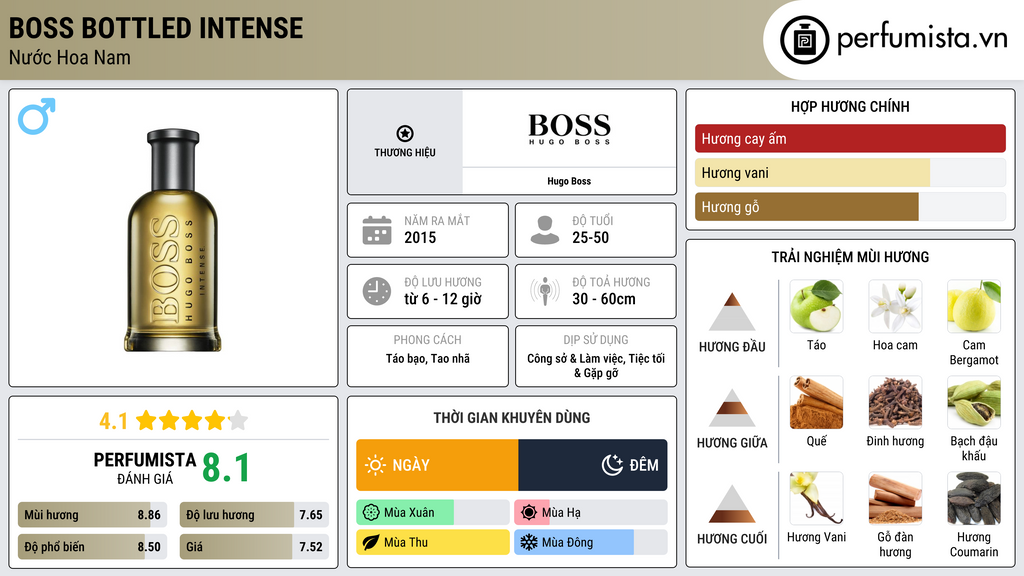1024x576 pixels.
Task: Click the Hương cay ấm intensity bar
Action: click(850, 138)
